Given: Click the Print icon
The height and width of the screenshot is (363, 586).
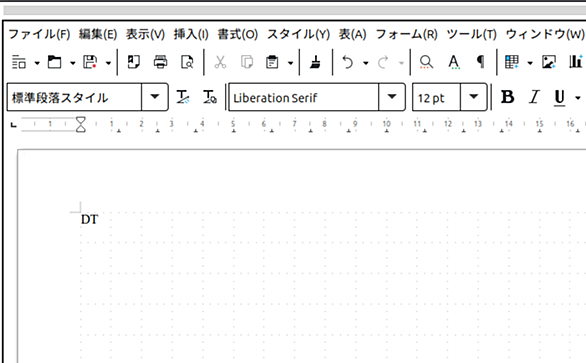Looking at the screenshot, I should click(160, 62).
